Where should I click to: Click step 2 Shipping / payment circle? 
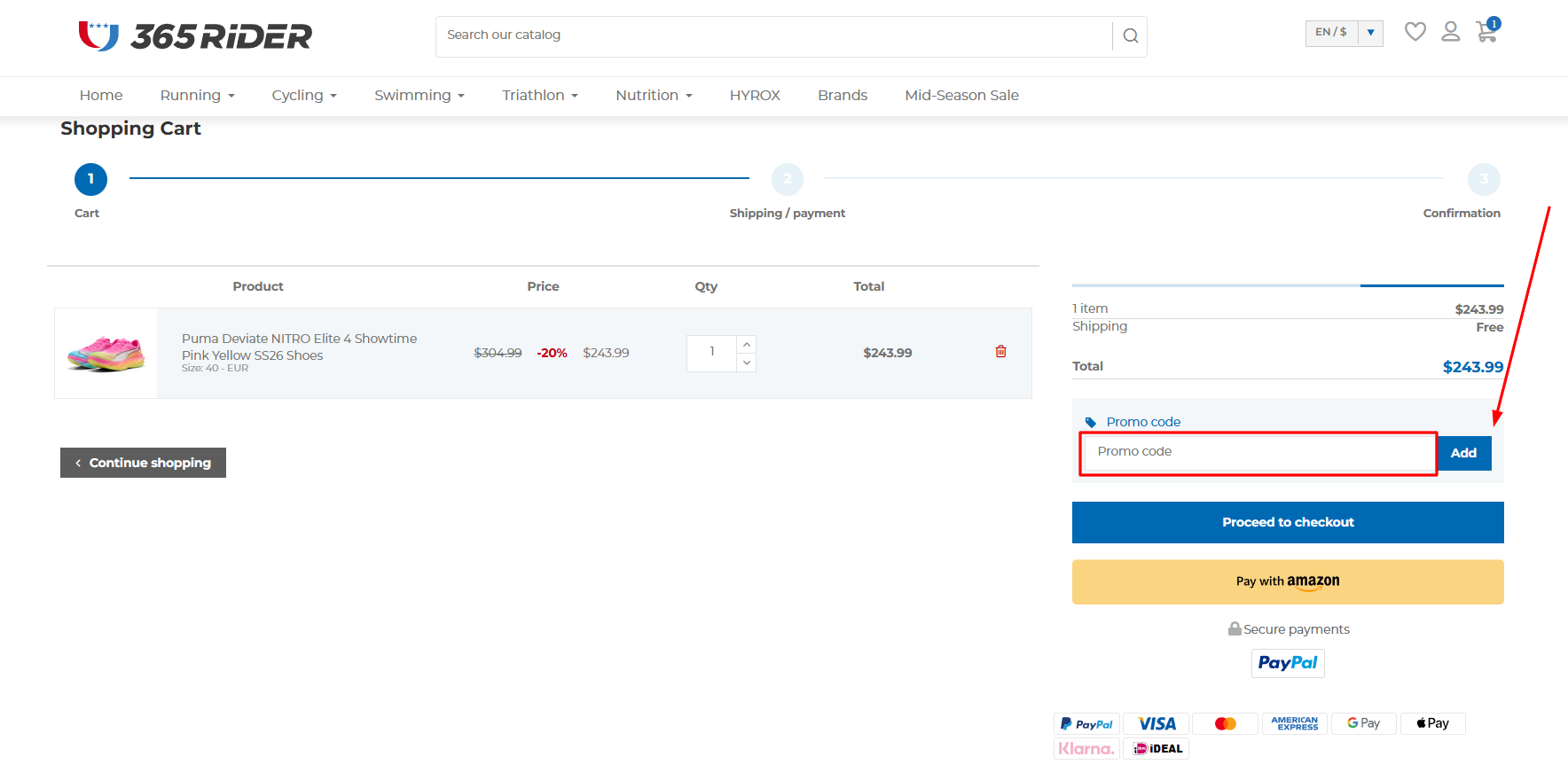pyautogui.click(x=788, y=179)
